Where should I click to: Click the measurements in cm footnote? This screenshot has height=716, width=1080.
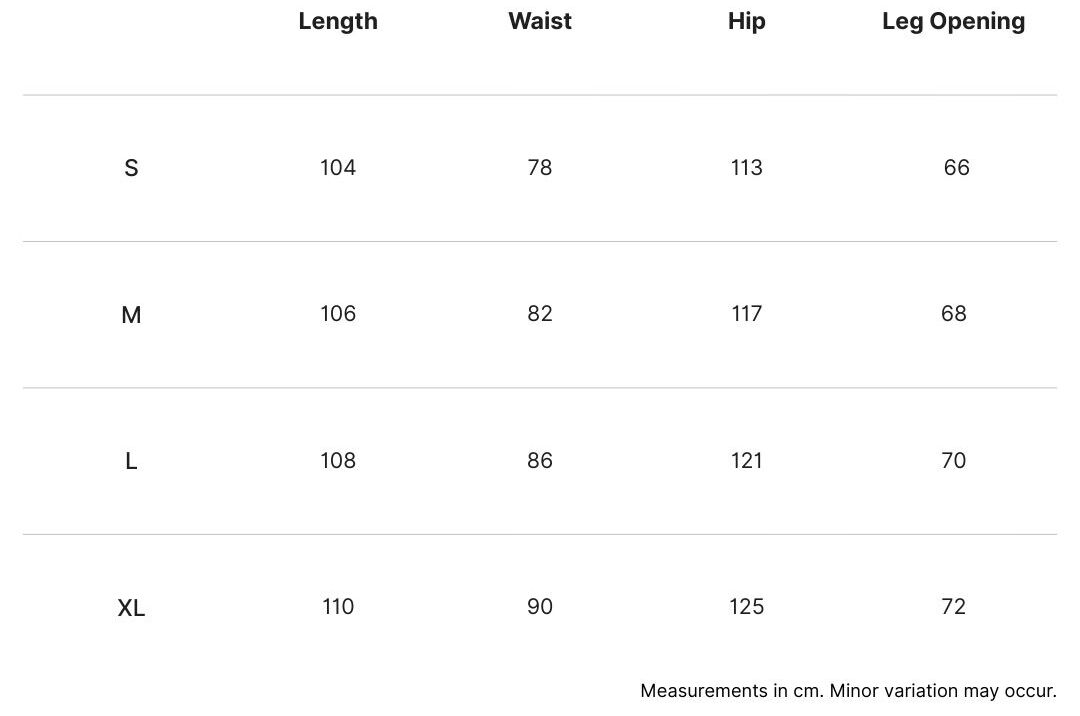click(848, 691)
